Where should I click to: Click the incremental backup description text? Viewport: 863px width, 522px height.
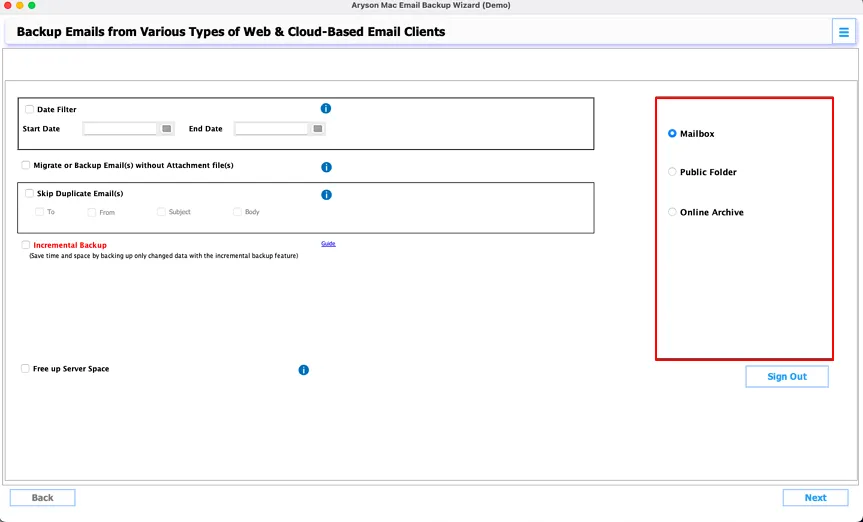click(x=163, y=256)
